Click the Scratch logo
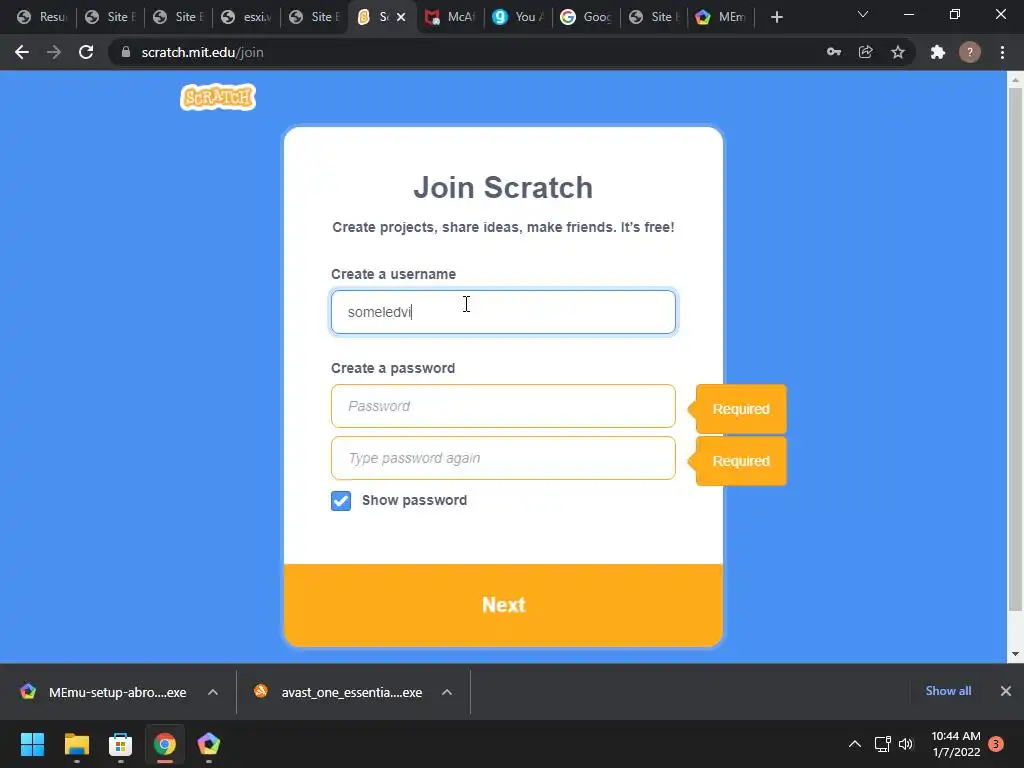The width and height of the screenshot is (1024, 768). click(217, 97)
